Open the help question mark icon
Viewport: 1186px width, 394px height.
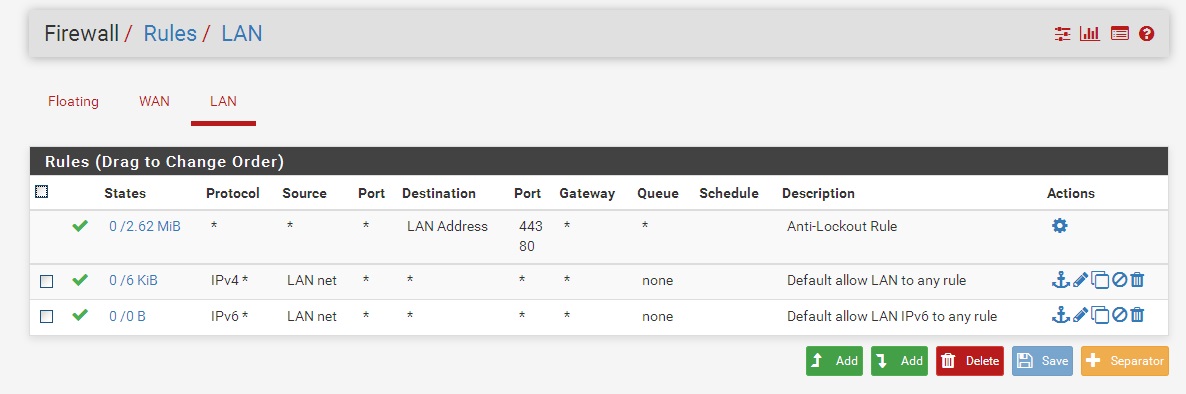point(1147,33)
